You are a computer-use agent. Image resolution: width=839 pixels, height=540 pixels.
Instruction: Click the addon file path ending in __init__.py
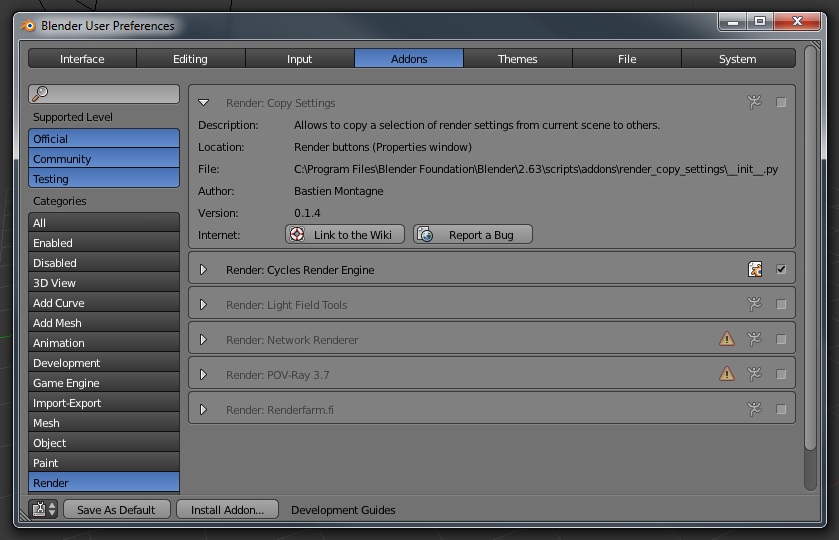[x=536, y=169]
